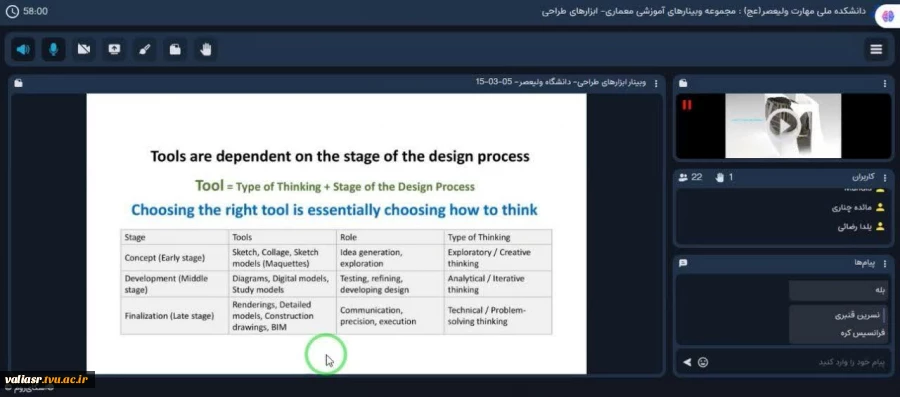900x397 pixels.
Task: Send the chat message with arrow button
Action: [x=687, y=362]
